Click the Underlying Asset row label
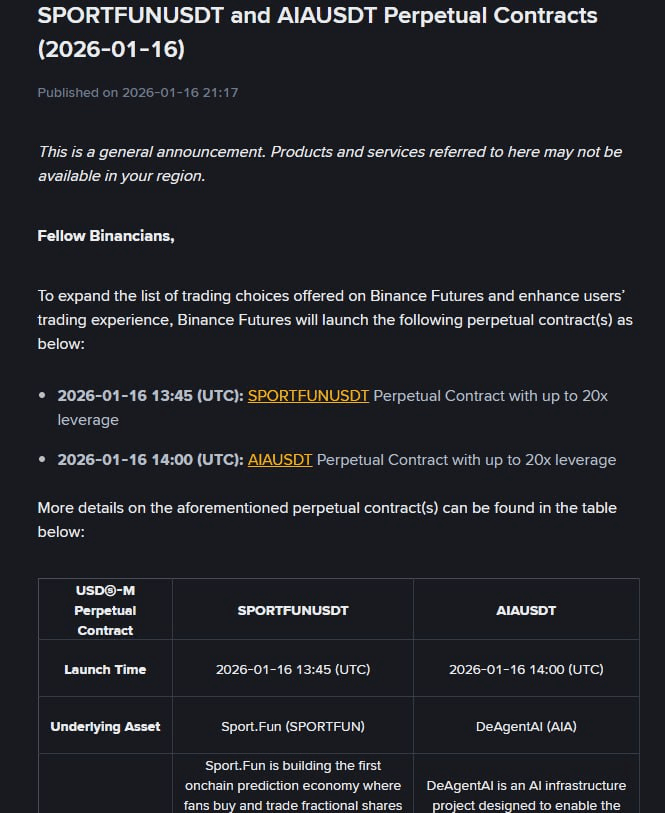The height and width of the screenshot is (813, 665). (105, 726)
